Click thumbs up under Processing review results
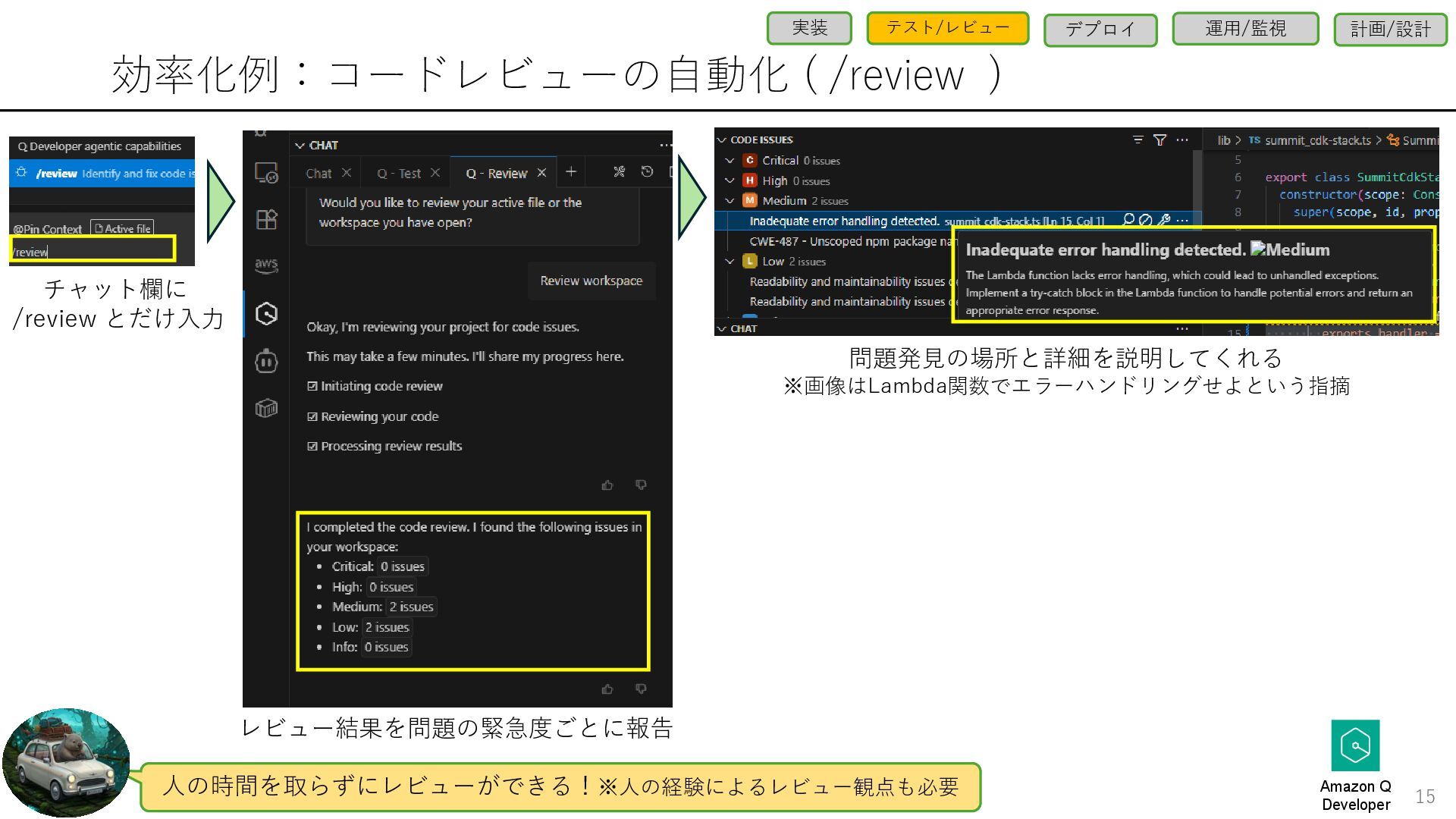Image resolution: width=1456 pixels, height=819 pixels. pos(607,485)
